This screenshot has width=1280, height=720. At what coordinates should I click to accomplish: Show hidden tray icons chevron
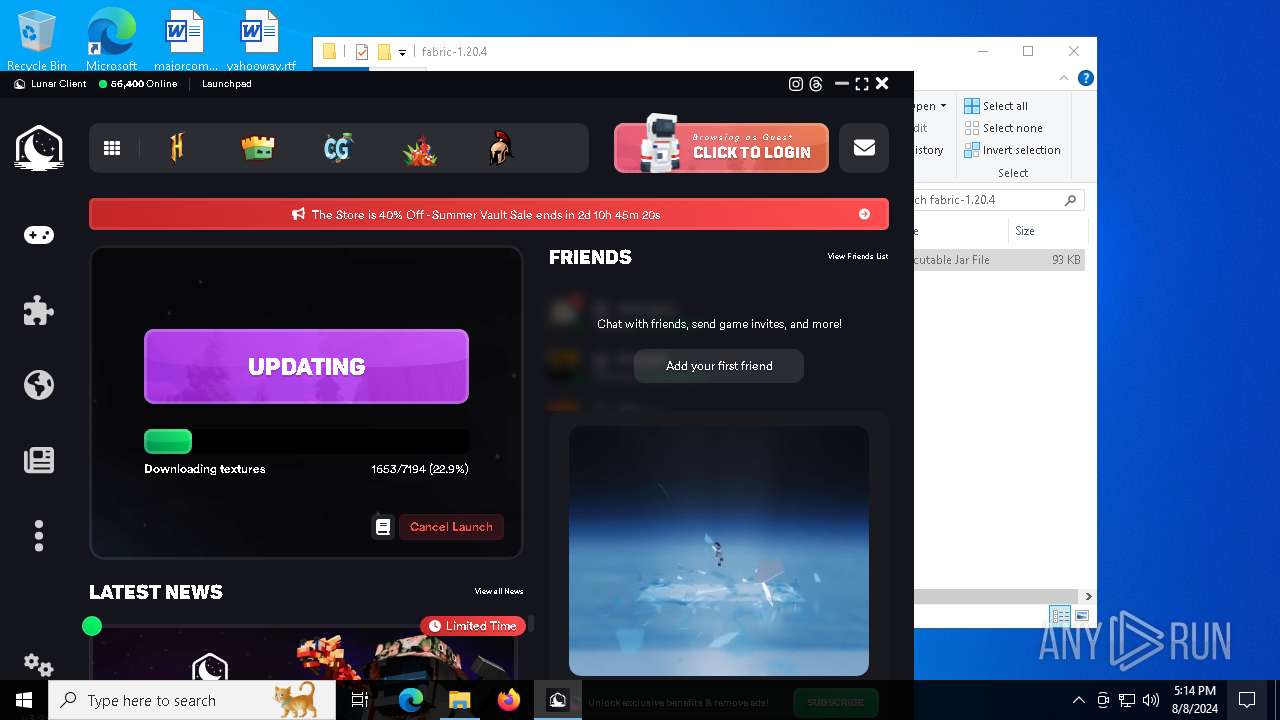(1078, 700)
